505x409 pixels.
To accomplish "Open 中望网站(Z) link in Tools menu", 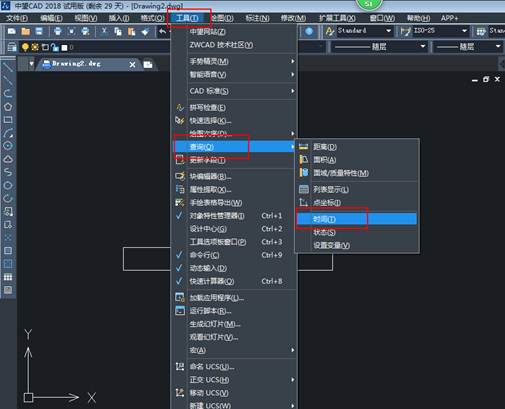I will 233,32.
